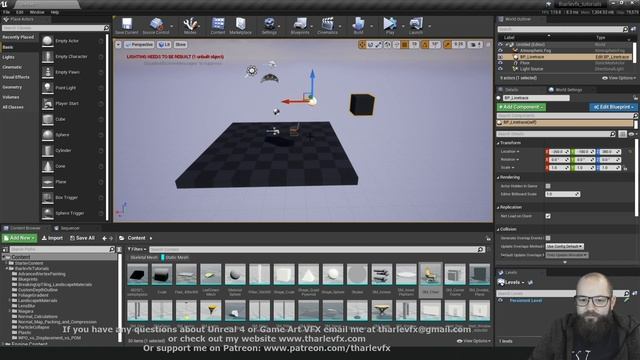Click the Save All button
640x360 pixels.
tap(82, 238)
